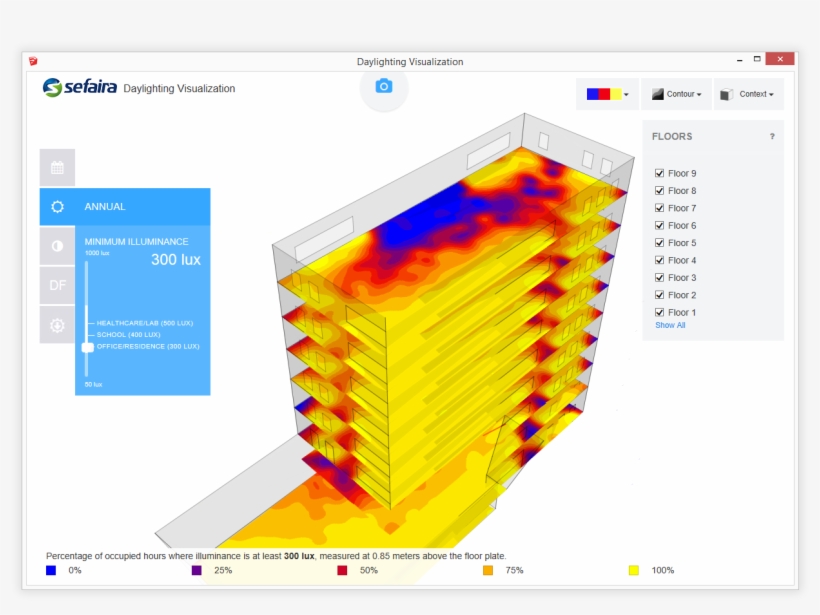
Task: Click Show All floors link
Action: 669,325
